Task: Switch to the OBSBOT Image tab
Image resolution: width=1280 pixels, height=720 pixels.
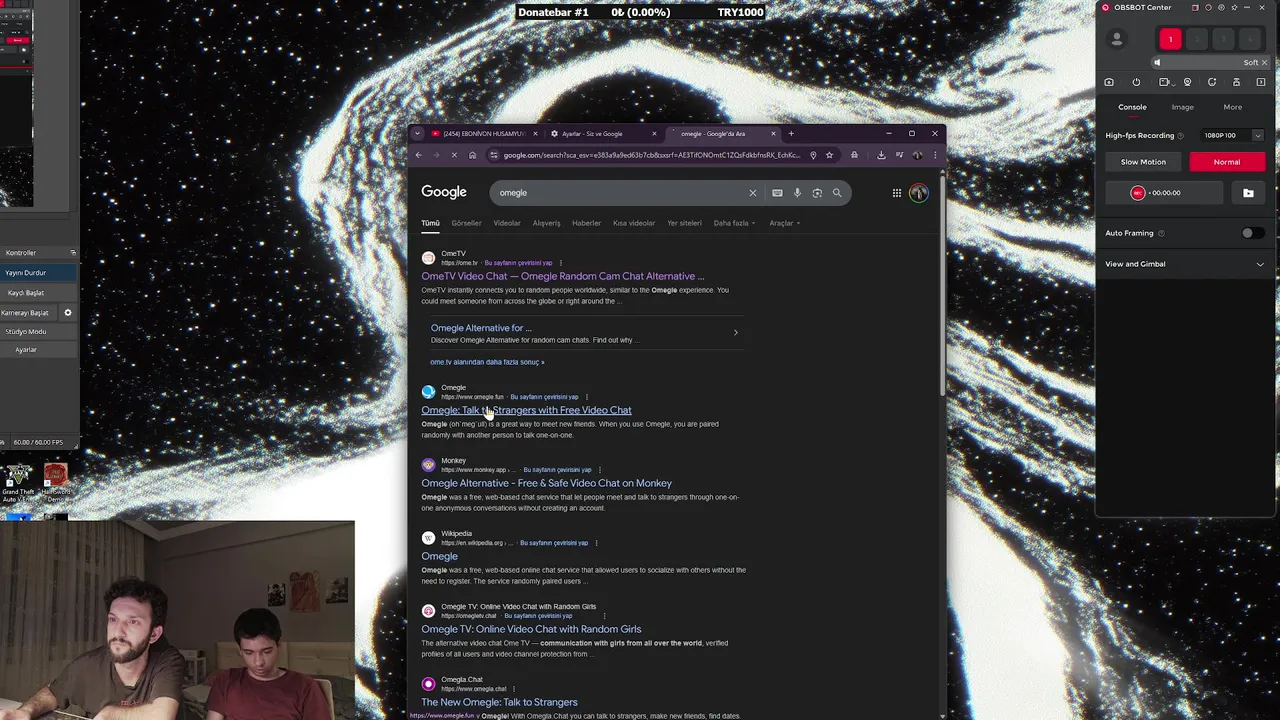Action: [1182, 107]
